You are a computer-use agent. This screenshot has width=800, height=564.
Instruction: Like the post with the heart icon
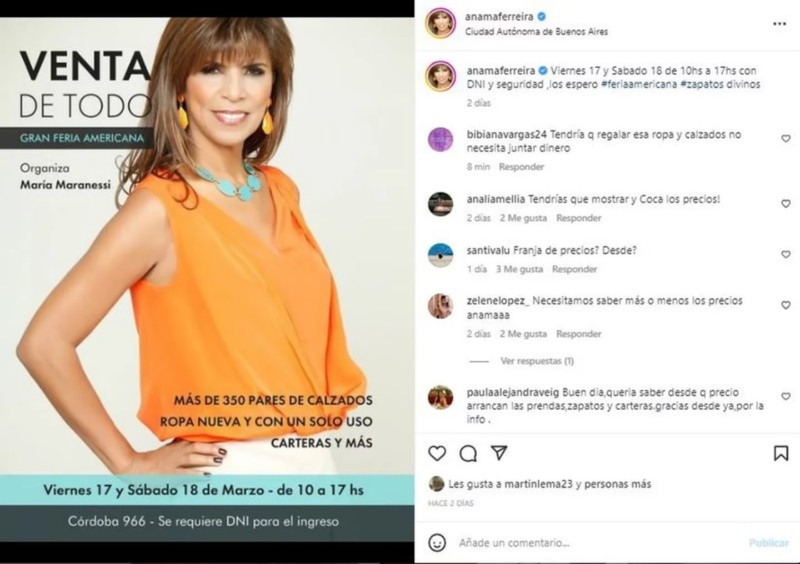click(x=437, y=453)
